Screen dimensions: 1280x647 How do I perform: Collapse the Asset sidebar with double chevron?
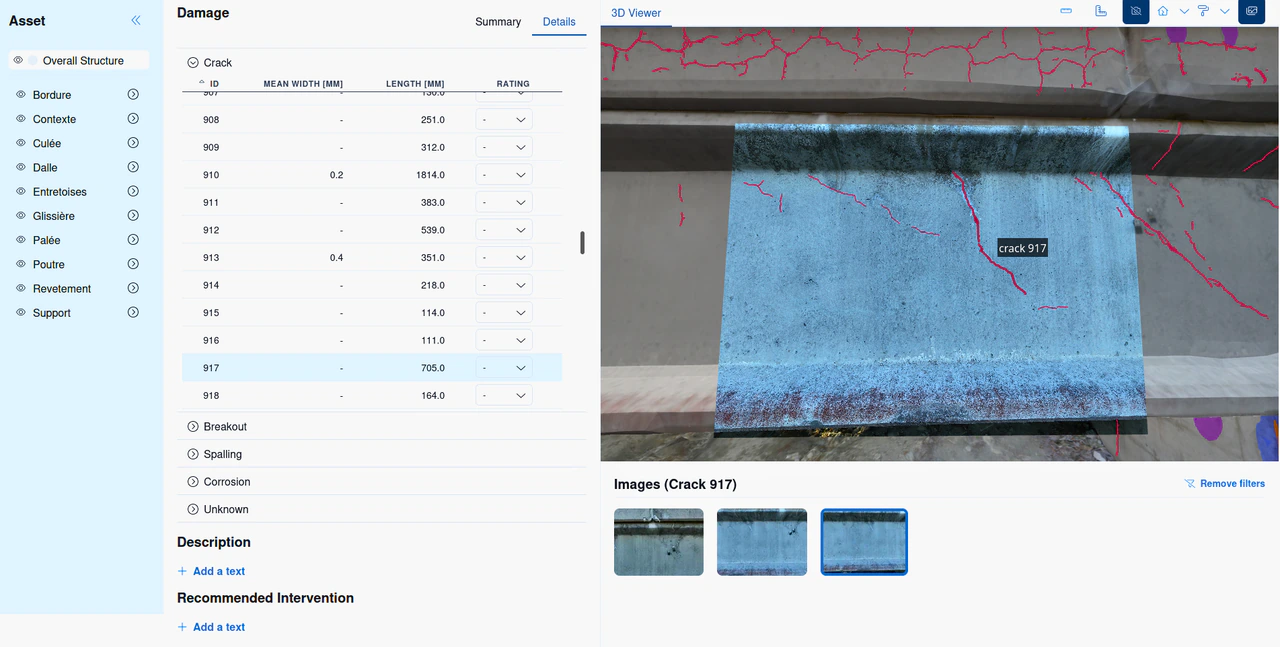pyautogui.click(x=136, y=20)
